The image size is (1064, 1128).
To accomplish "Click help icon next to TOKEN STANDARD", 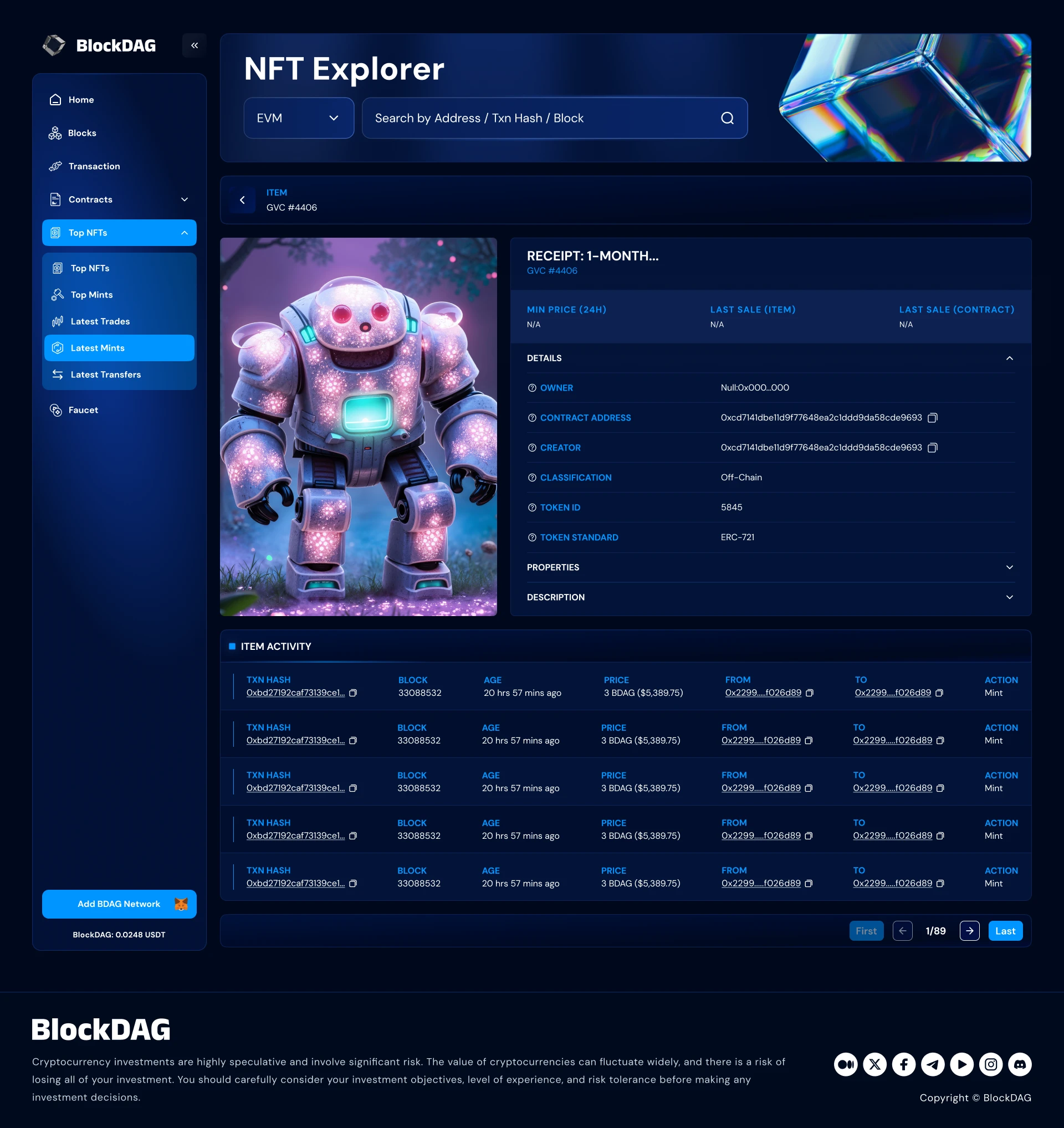I will coord(531,538).
